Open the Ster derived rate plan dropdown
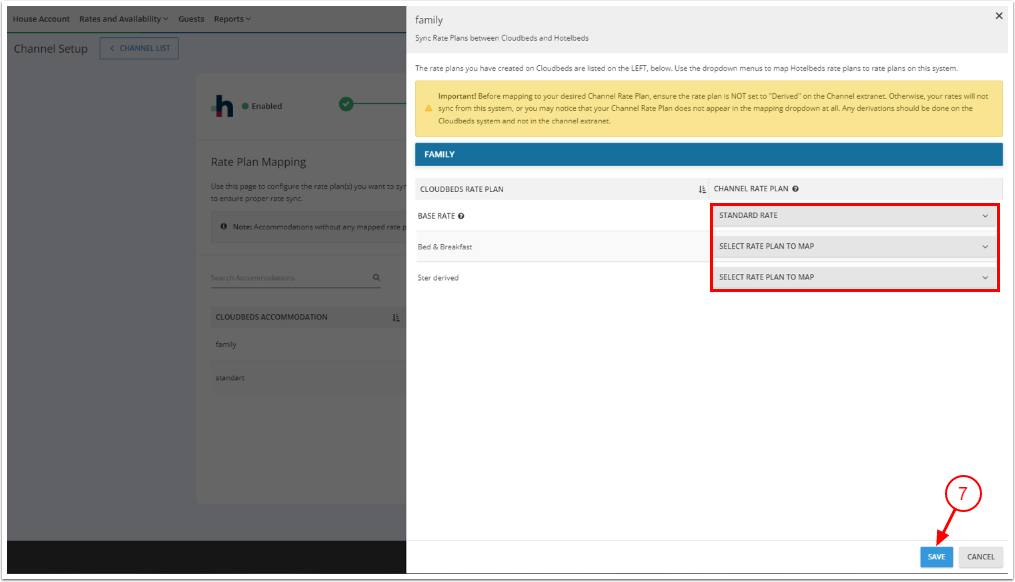 click(x=854, y=277)
